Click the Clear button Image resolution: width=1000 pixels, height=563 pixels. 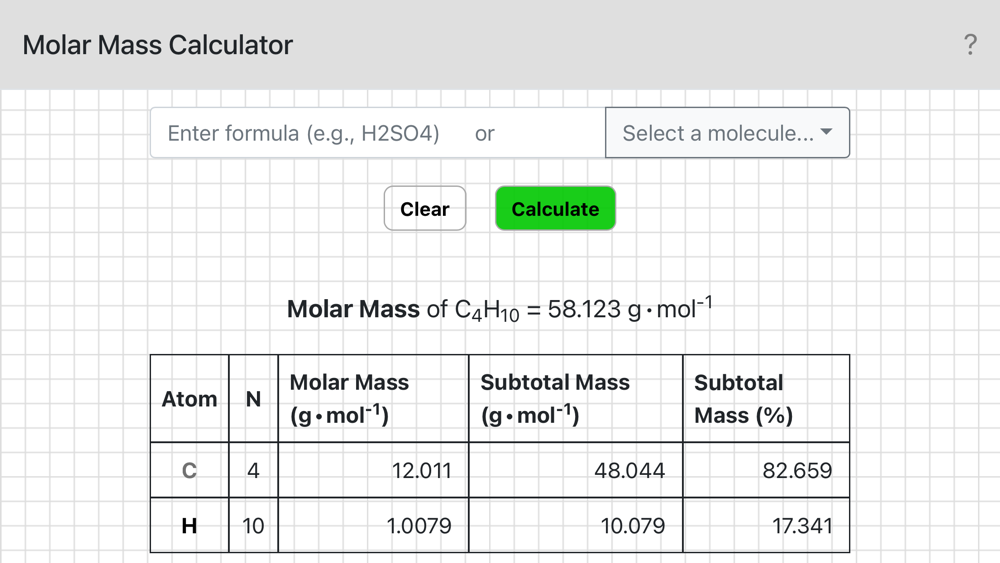(425, 208)
